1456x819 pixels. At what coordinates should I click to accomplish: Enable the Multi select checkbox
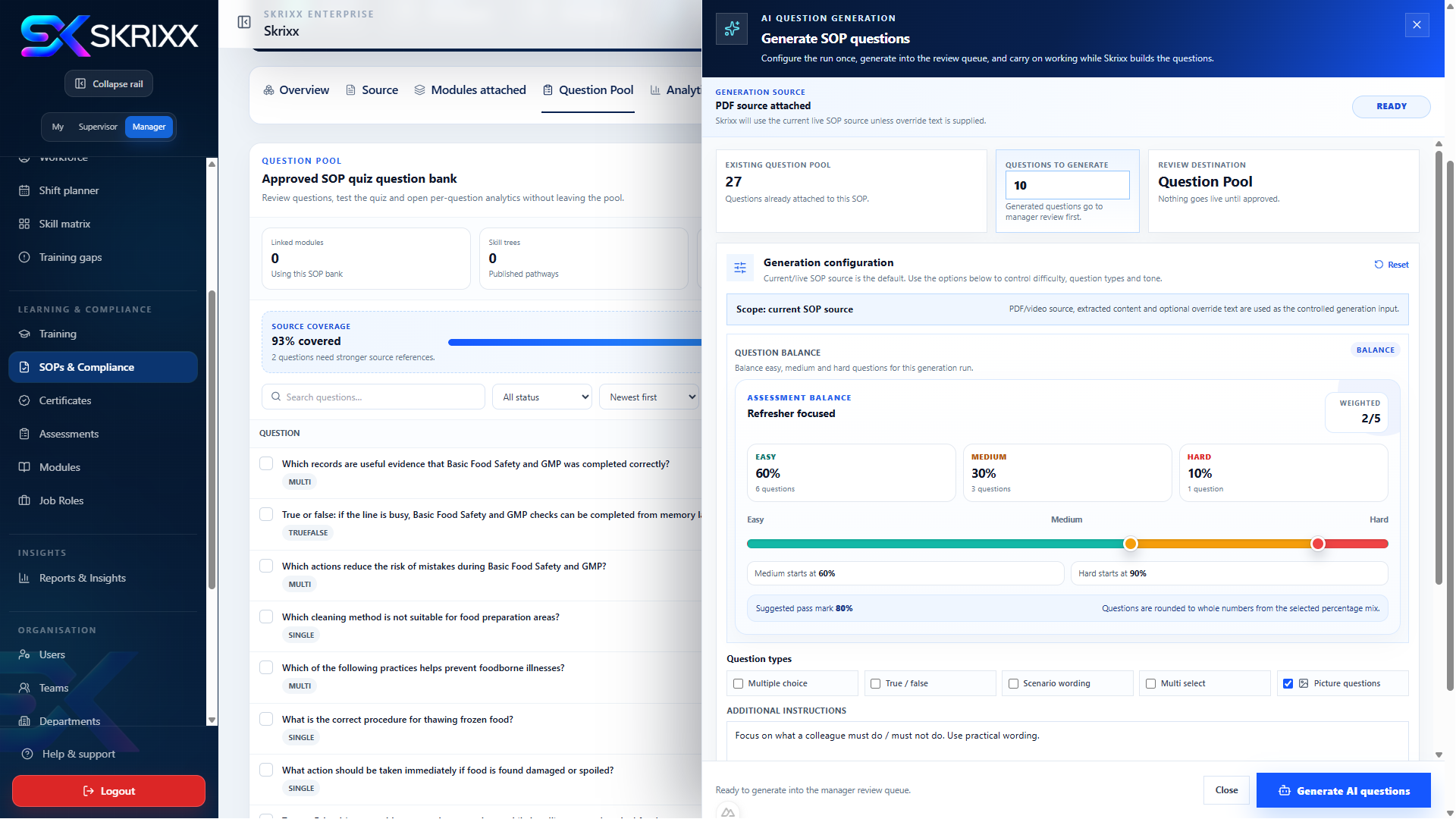click(1150, 683)
